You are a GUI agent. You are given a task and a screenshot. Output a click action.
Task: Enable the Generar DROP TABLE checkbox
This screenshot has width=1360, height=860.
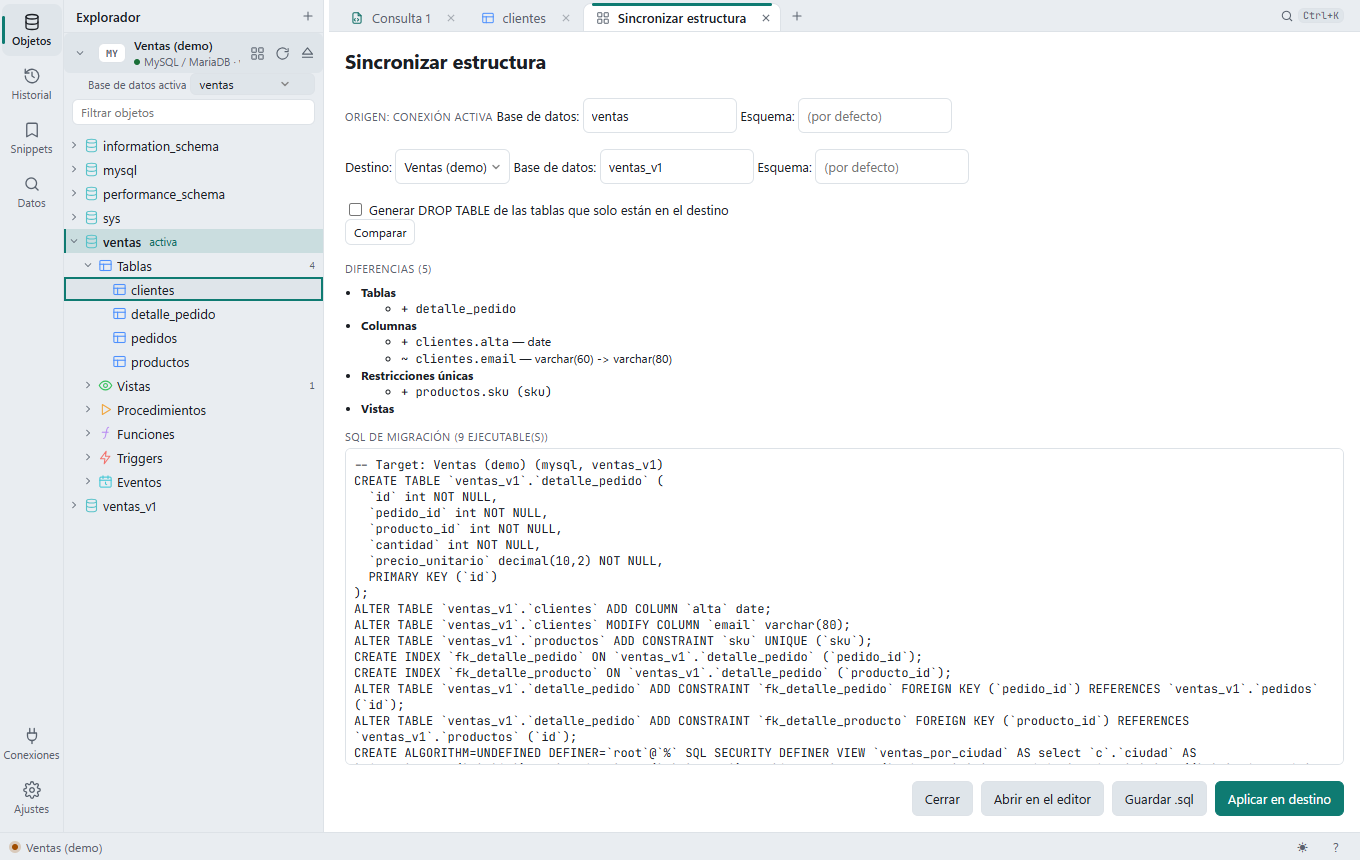[x=355, y=210]
